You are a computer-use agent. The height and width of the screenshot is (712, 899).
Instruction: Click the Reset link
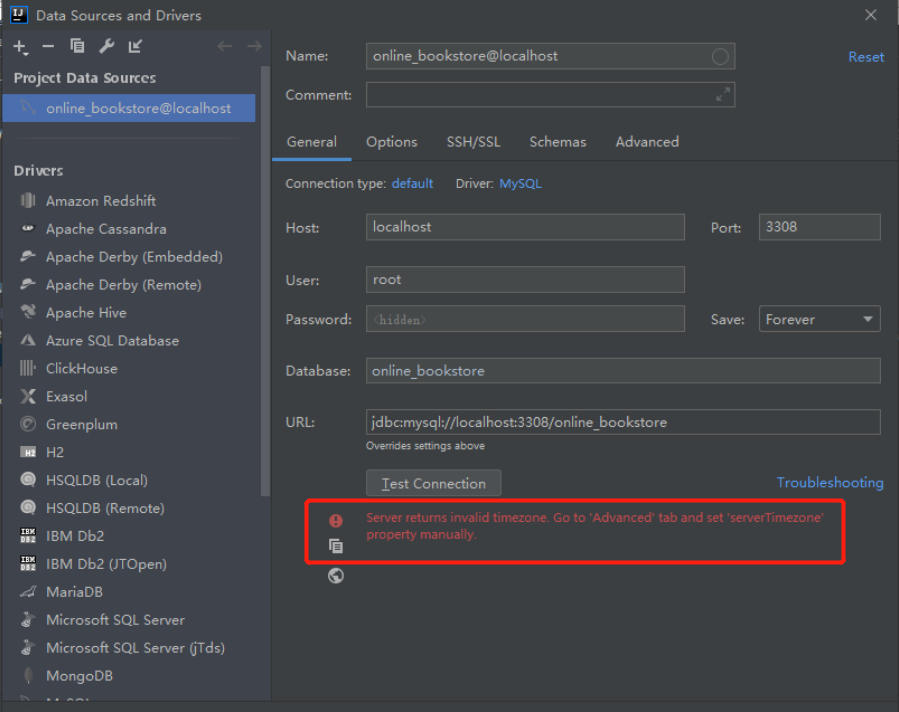coord(866,57)
